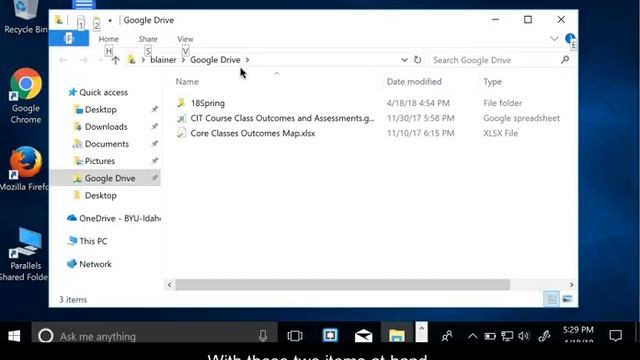Go forward with the forward arrow

pos(84,60)
